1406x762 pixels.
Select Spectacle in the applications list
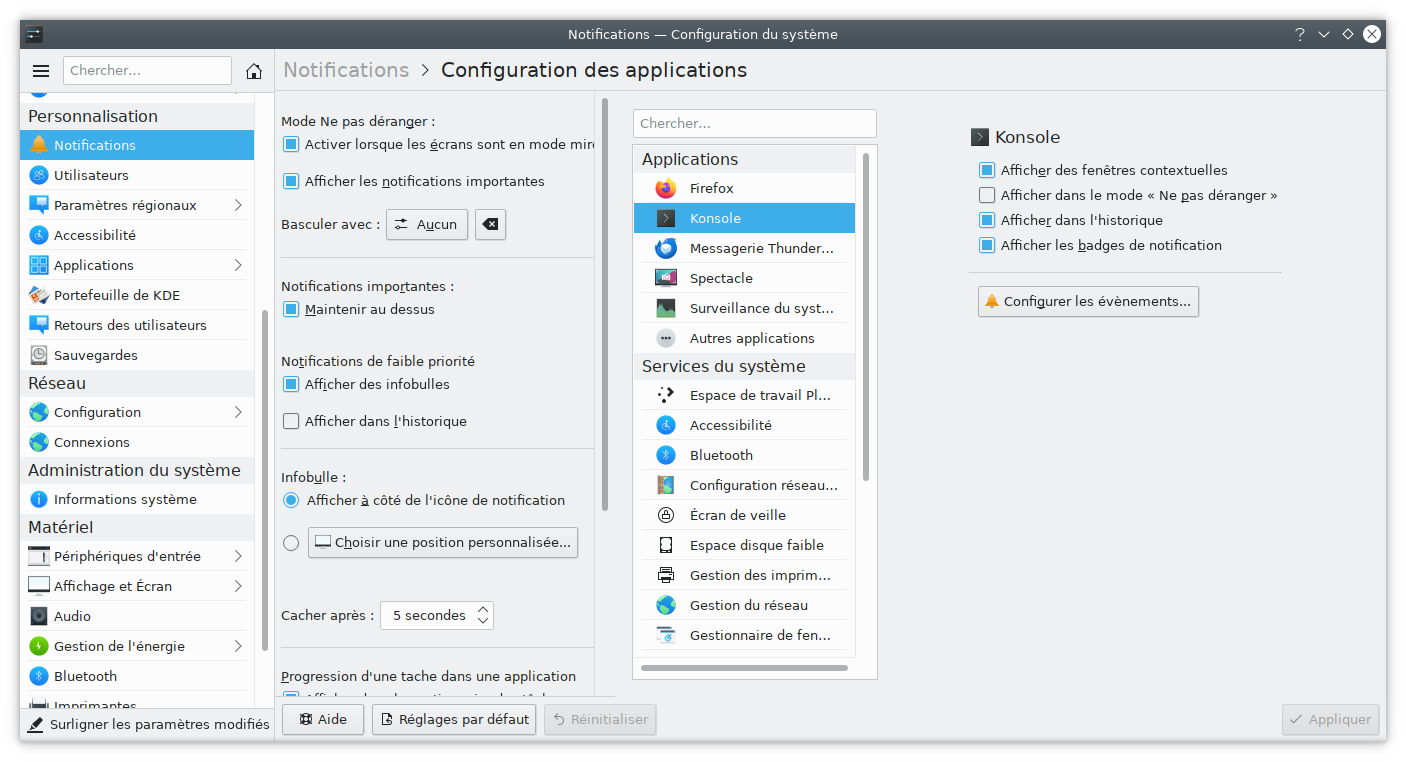[x=720, y=278]
